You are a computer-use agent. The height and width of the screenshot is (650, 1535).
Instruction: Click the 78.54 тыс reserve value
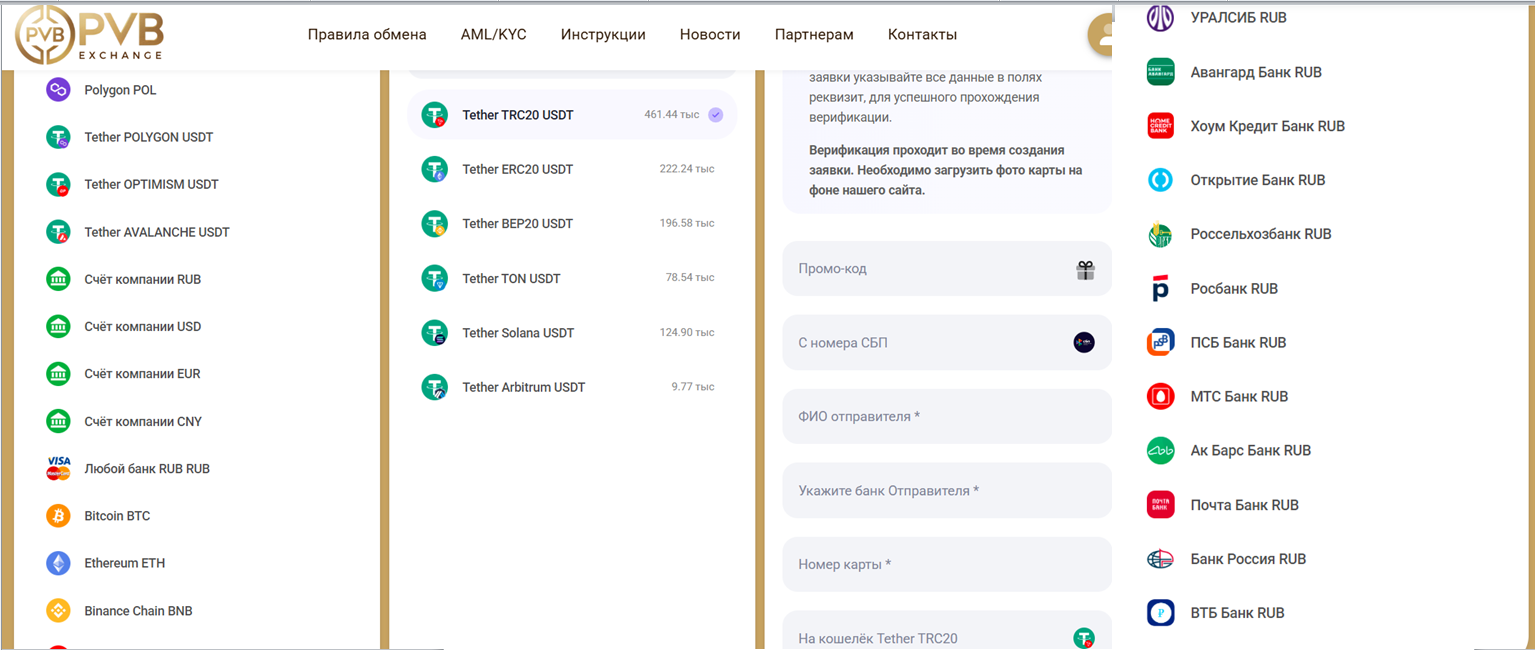point(690,278)
